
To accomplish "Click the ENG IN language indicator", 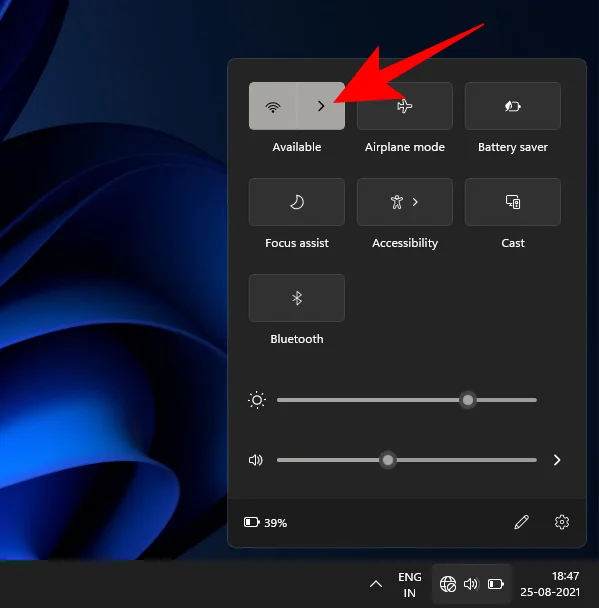I will coord(409,585).
